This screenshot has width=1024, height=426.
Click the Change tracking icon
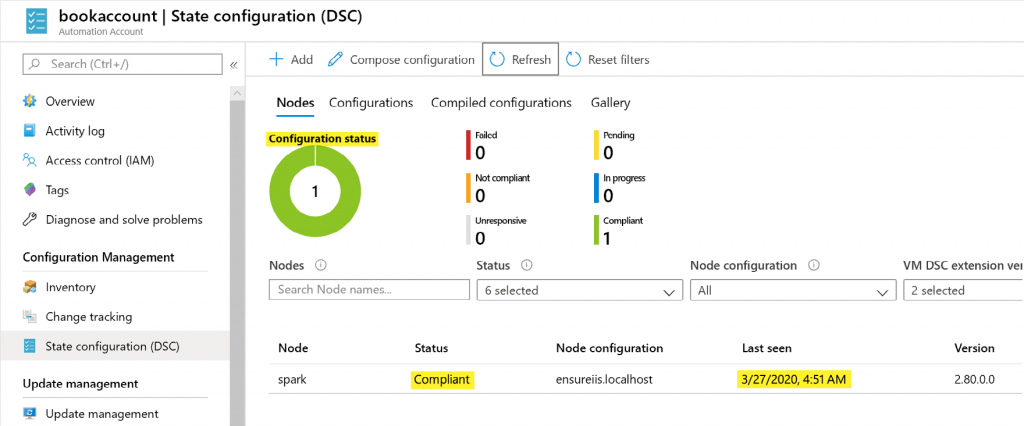click(x=30, y=317)
